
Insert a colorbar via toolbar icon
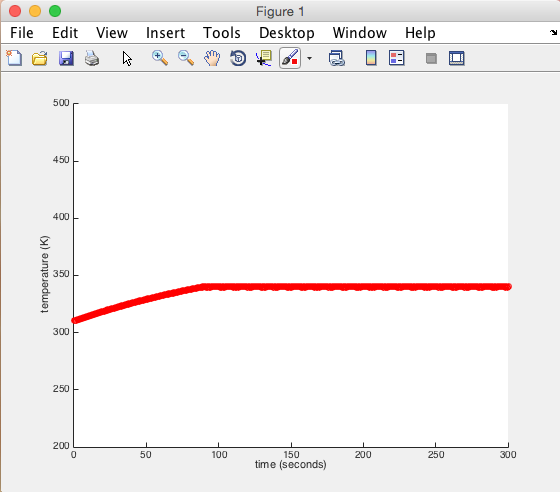coord(371,58)
